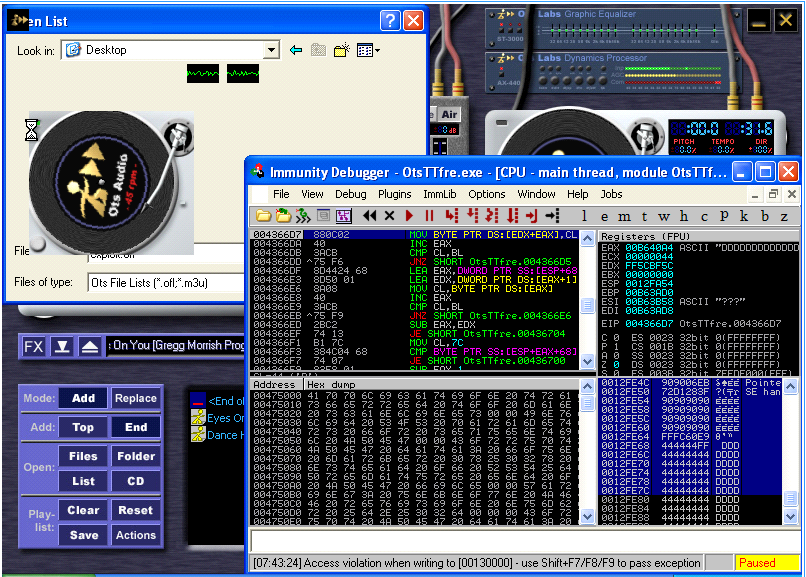Reset the playlist
The height and width of the screenshot is (577, 806).
pyautogui.click(x=136, y=510)
